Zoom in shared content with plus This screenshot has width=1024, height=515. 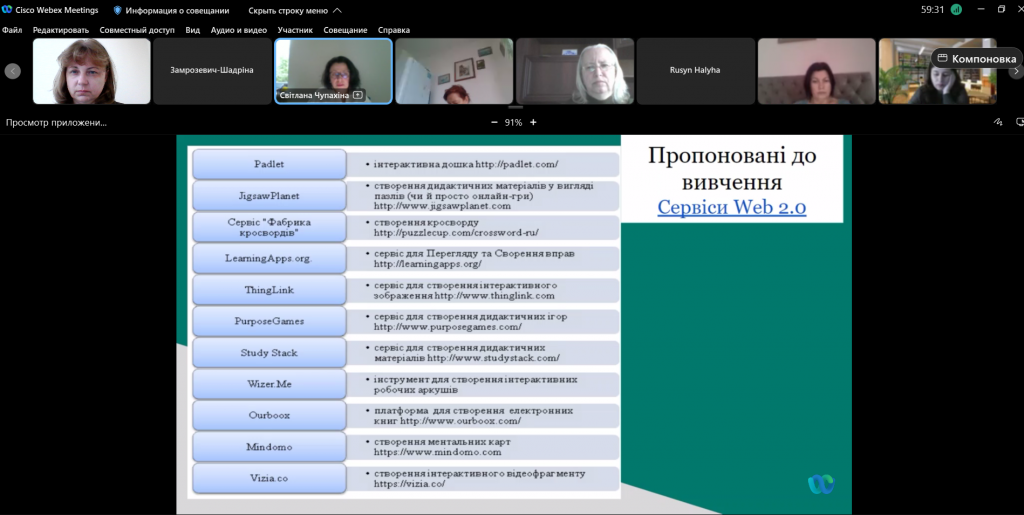(533, 122)
